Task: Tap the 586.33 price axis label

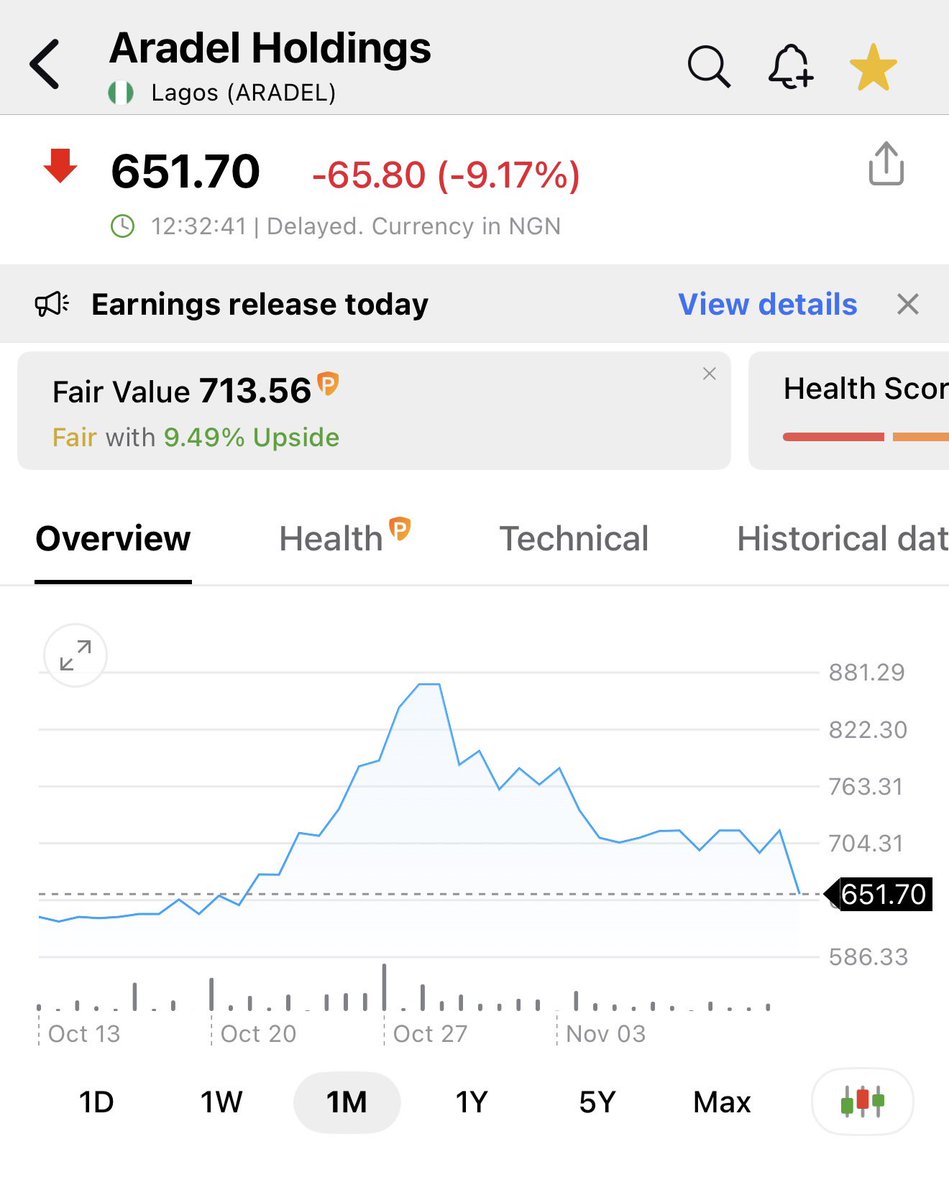Action: [x=867, y=957]
